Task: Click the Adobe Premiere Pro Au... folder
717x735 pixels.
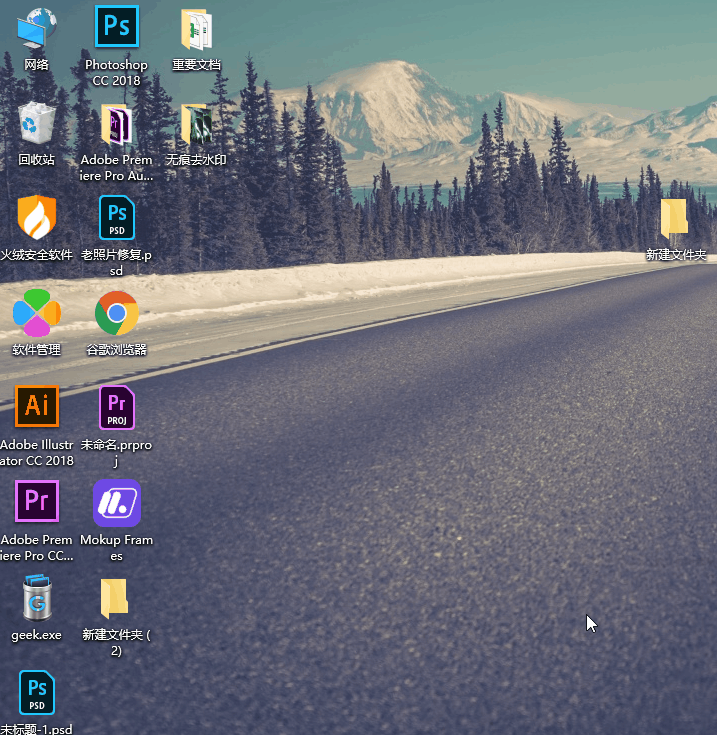Action: [x=117, y=124]
